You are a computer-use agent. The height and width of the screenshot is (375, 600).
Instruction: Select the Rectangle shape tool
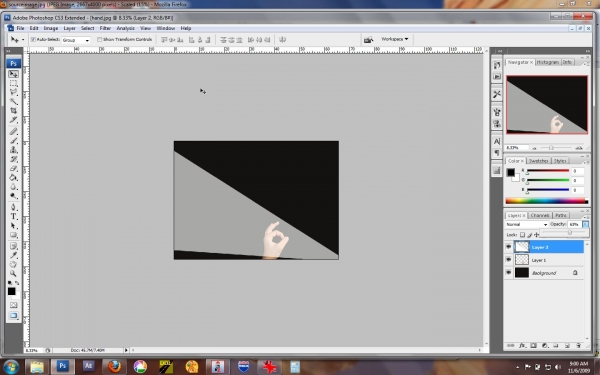pyautogui.click(x=13, y=235)
